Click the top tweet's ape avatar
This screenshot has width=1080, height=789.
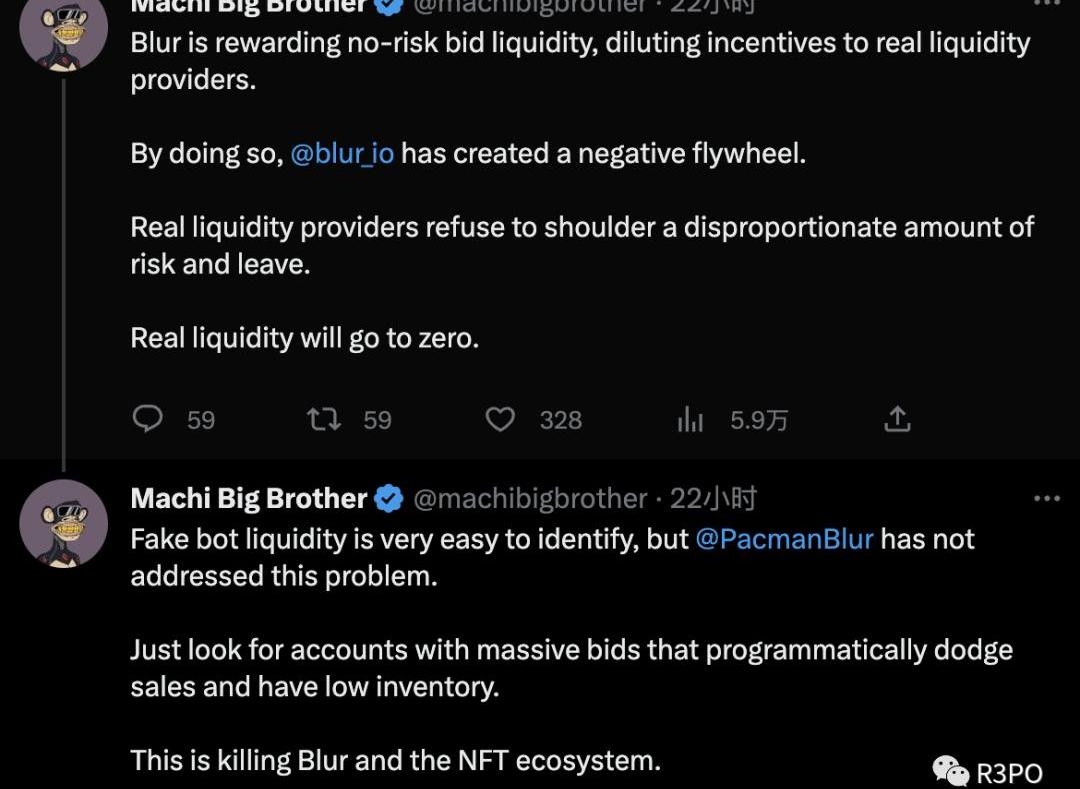click(63, 32)
